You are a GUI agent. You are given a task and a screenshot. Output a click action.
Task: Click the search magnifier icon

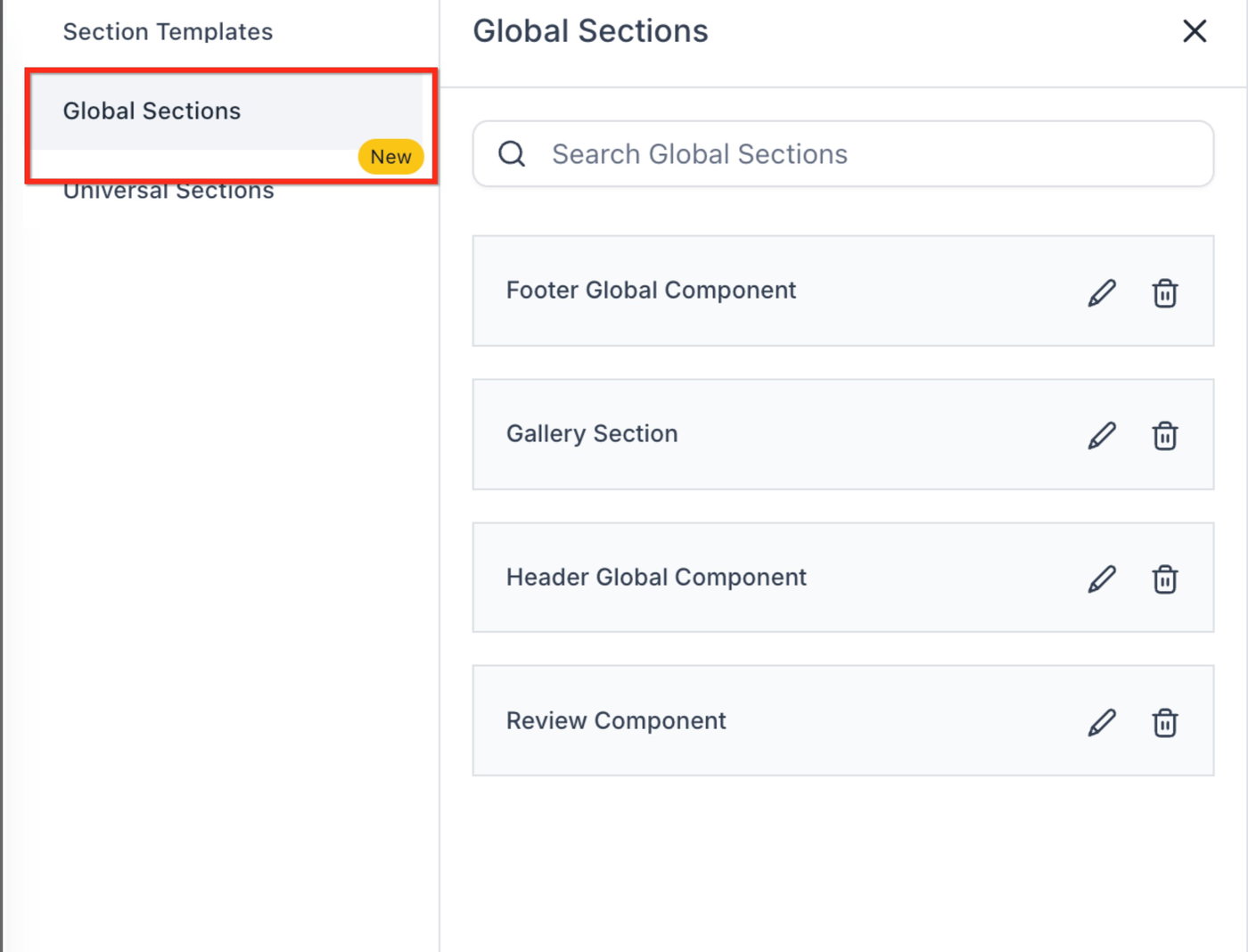pos(512,154)
